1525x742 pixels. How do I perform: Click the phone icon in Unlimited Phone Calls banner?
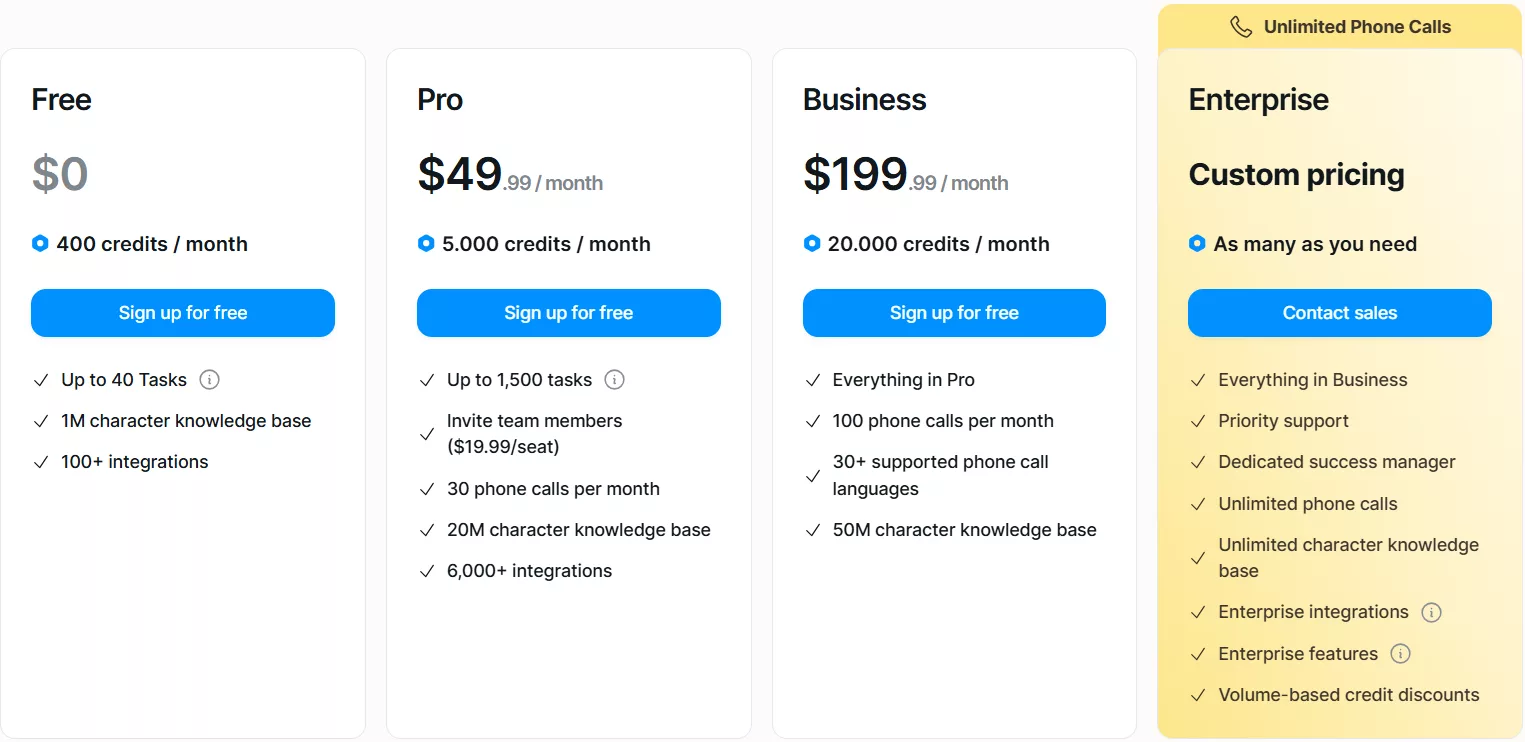click(1241, 28)
